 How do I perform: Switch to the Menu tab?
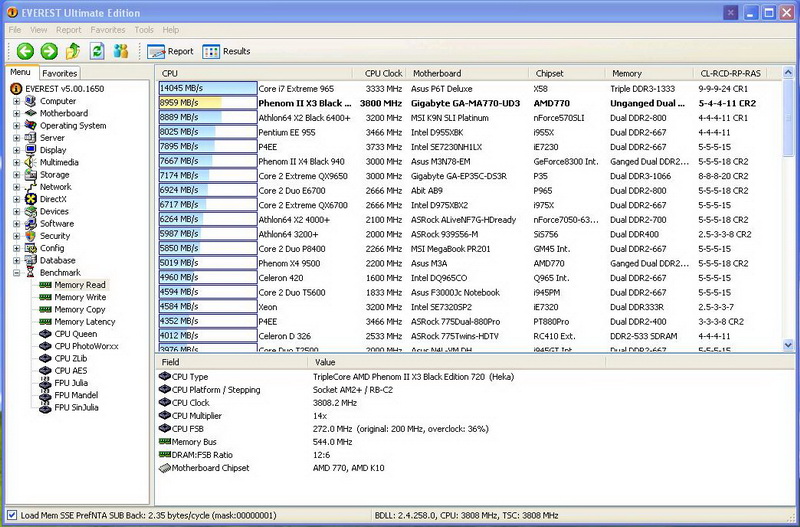[20, 72]
